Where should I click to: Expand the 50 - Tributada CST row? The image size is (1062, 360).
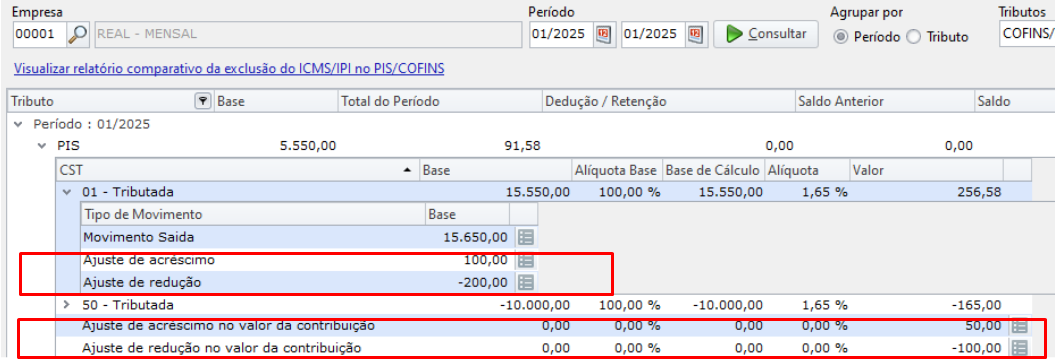coord(66,305)
